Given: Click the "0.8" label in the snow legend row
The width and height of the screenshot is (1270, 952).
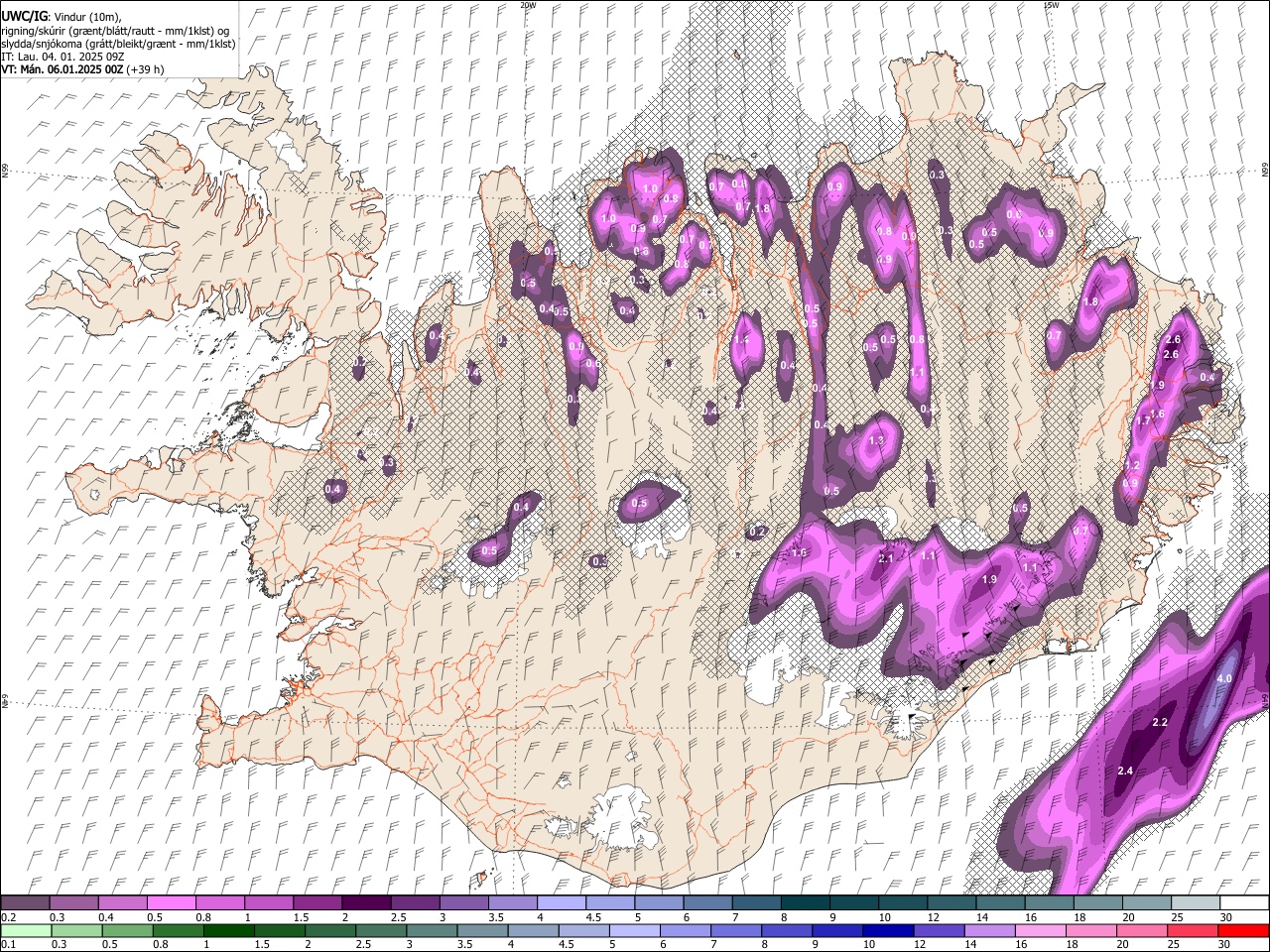Looking at the screenshot, I should [203, 917].
